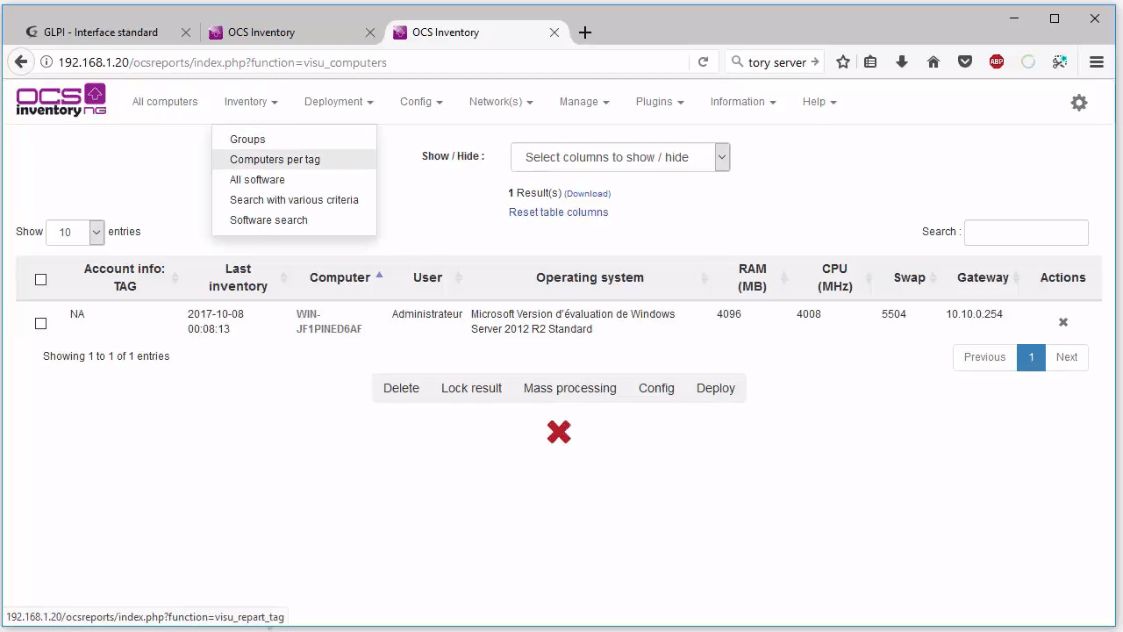Viewport: 1123px width, 632px height.
Task: Expand the Plugins menu
Action: point(660,102)
